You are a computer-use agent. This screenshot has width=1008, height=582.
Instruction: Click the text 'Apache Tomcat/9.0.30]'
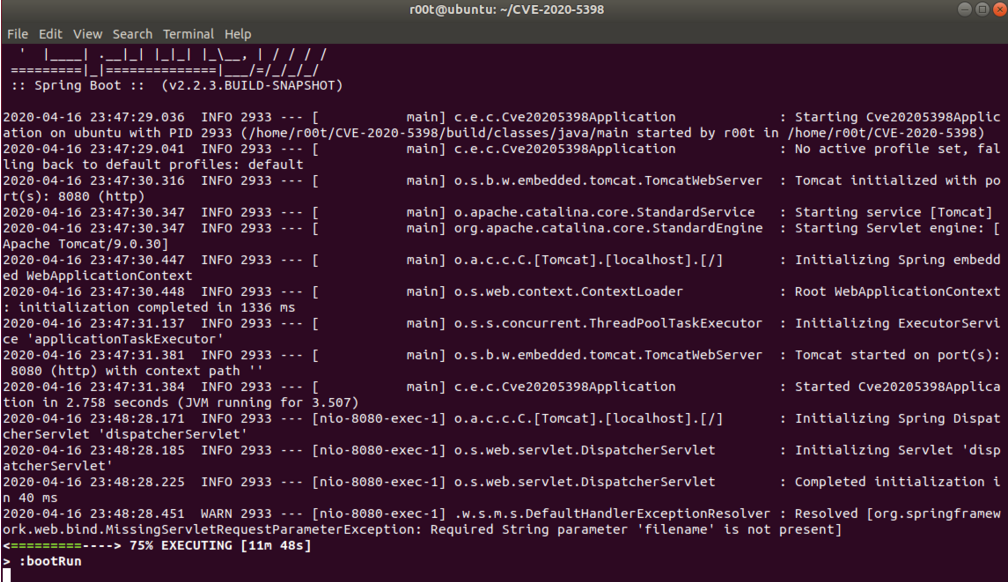click(86, 244)
